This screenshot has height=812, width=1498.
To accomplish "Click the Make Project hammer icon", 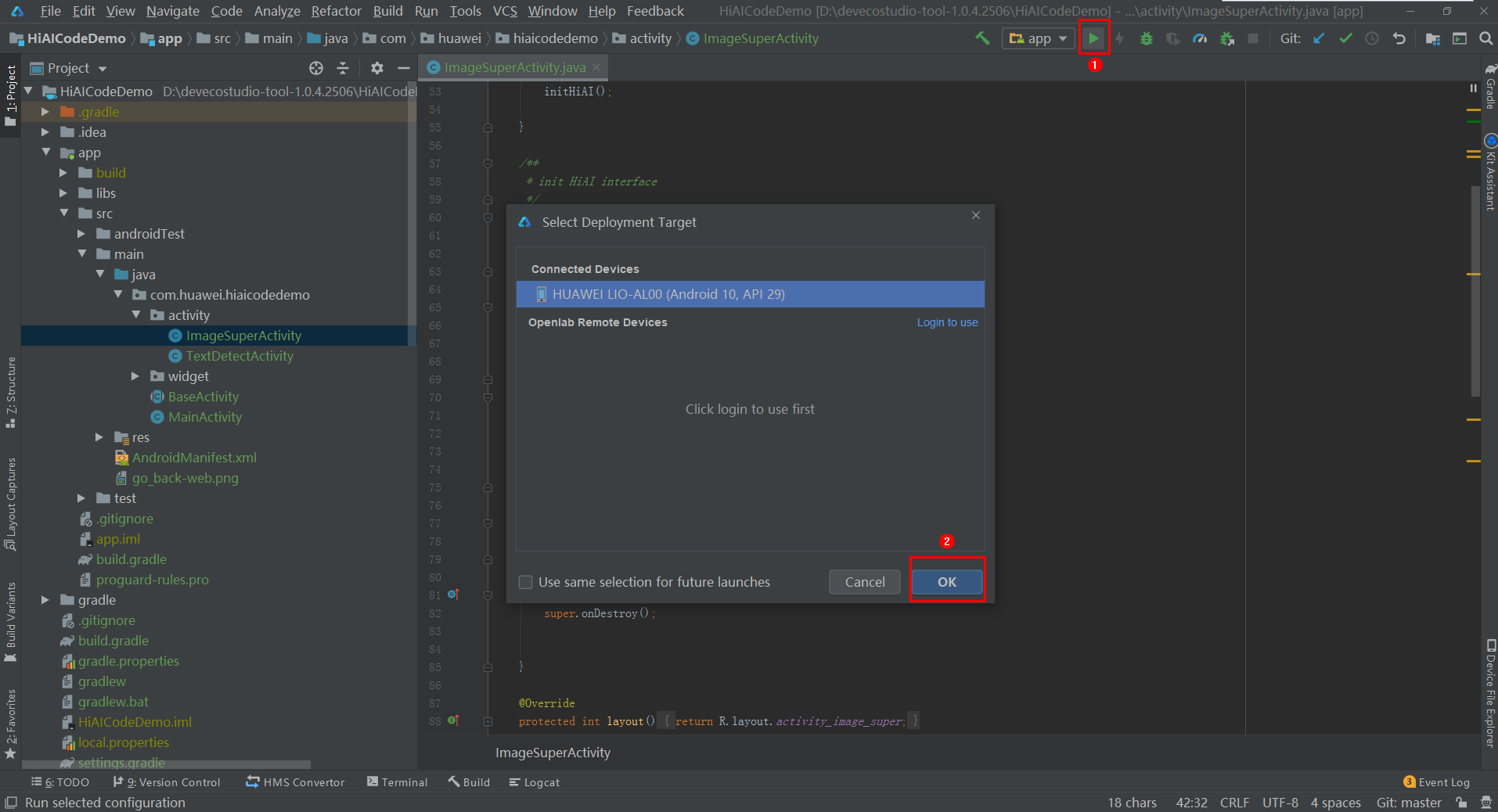I will pos(982,38).
